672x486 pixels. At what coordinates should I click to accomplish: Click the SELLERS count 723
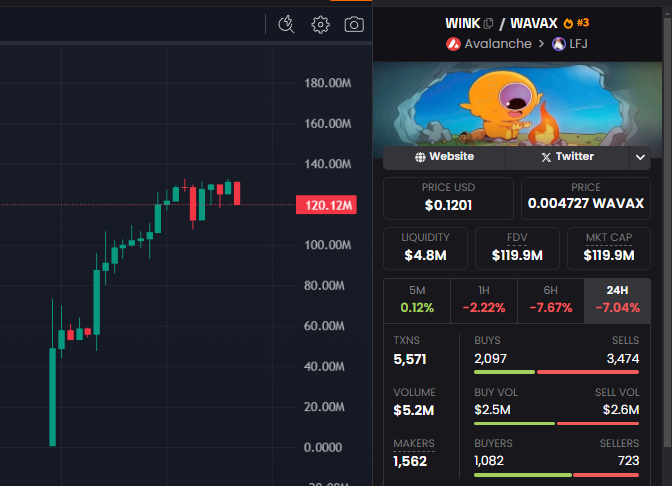coord(628,461)
